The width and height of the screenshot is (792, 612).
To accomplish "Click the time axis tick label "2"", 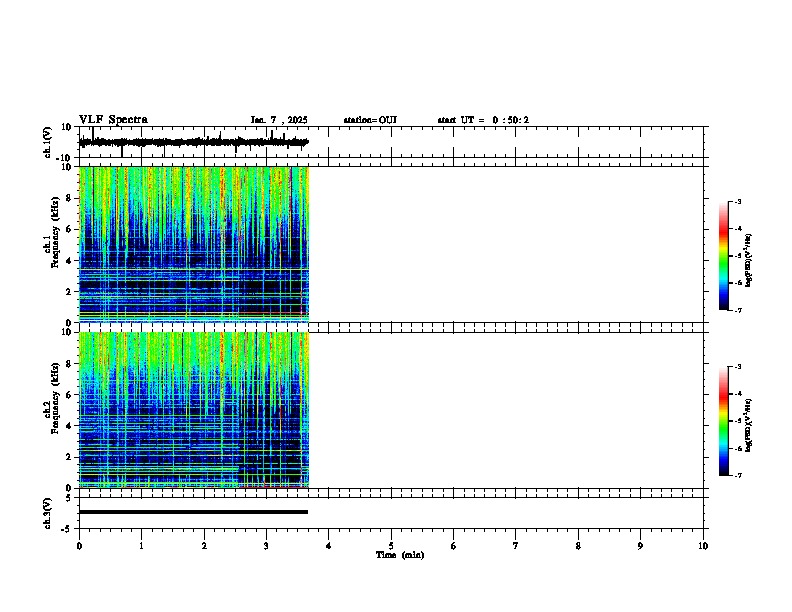I will coord(204,546).
